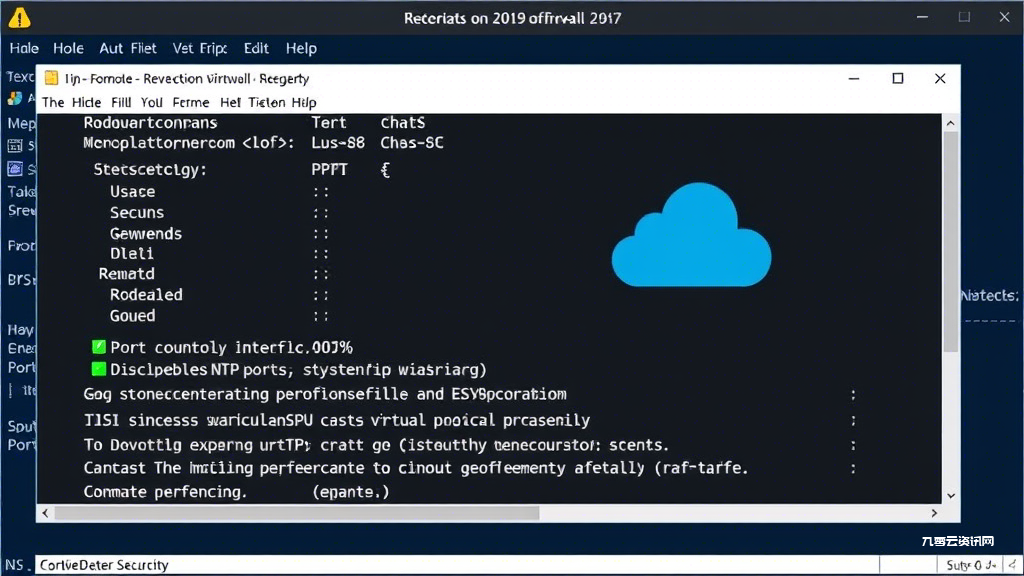Image resolution: width=1024 pixels, height=576 pixels.
Task: Click the PPFT value
Action: 329,170
